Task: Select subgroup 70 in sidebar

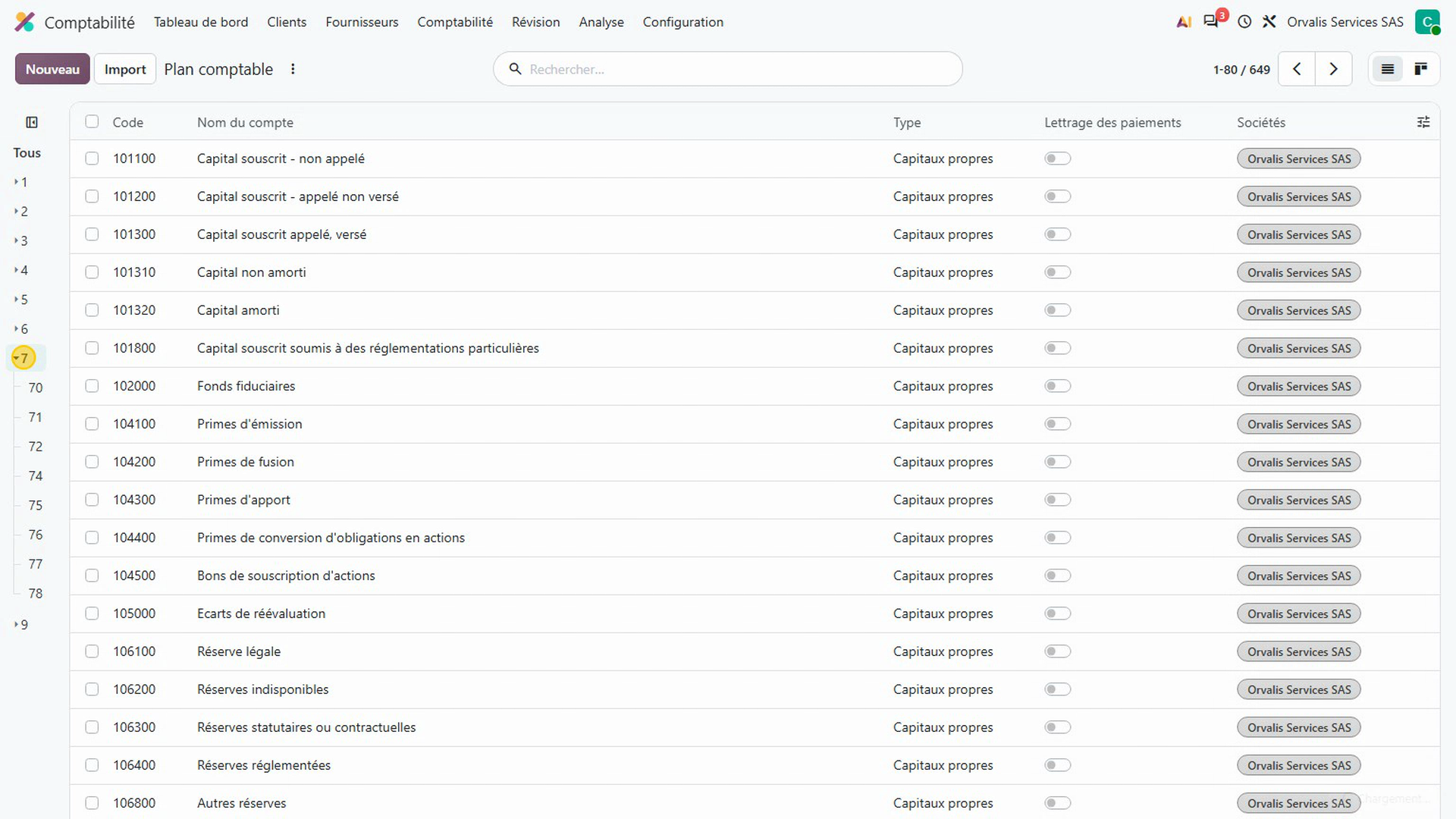Action: coord(36,388)
